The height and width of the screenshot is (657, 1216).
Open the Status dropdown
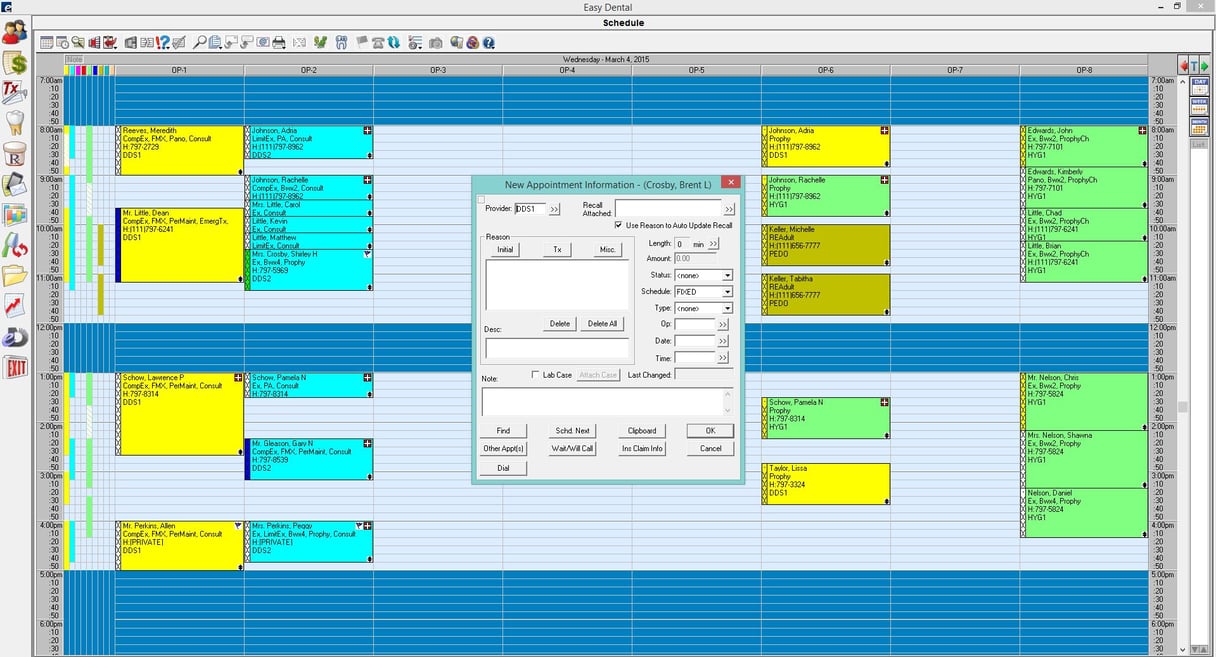pyautogui.click(x=727, y=275)
